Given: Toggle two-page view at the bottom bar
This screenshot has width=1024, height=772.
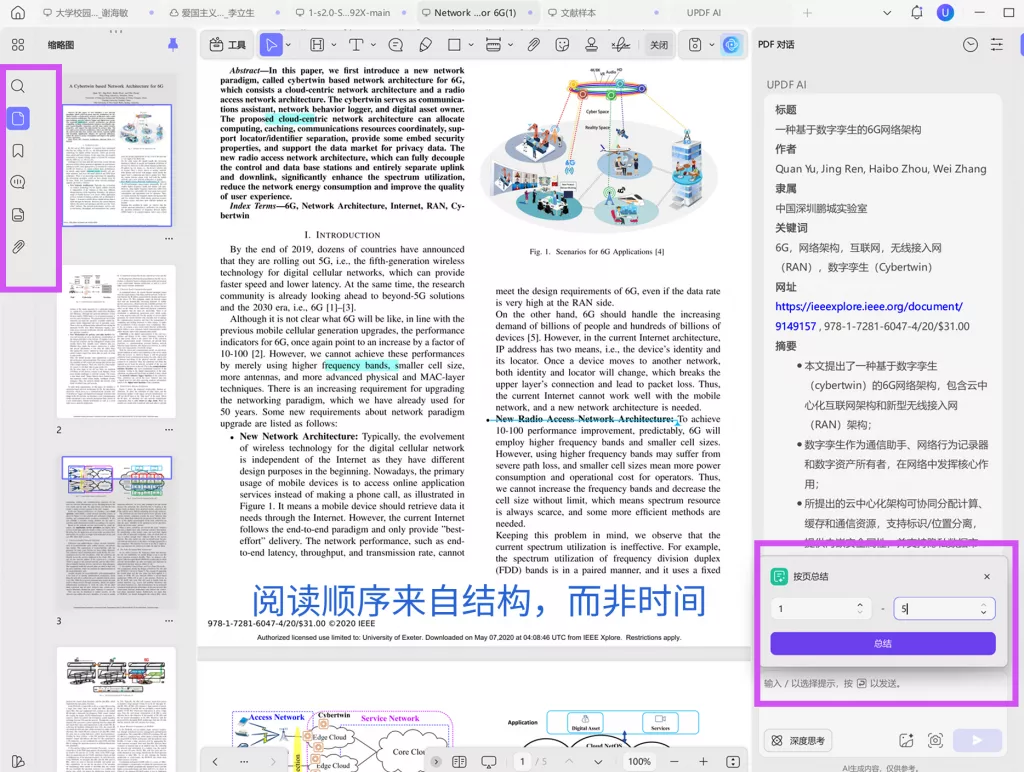Looking at the screenshot, I should (x=459, y=761).
